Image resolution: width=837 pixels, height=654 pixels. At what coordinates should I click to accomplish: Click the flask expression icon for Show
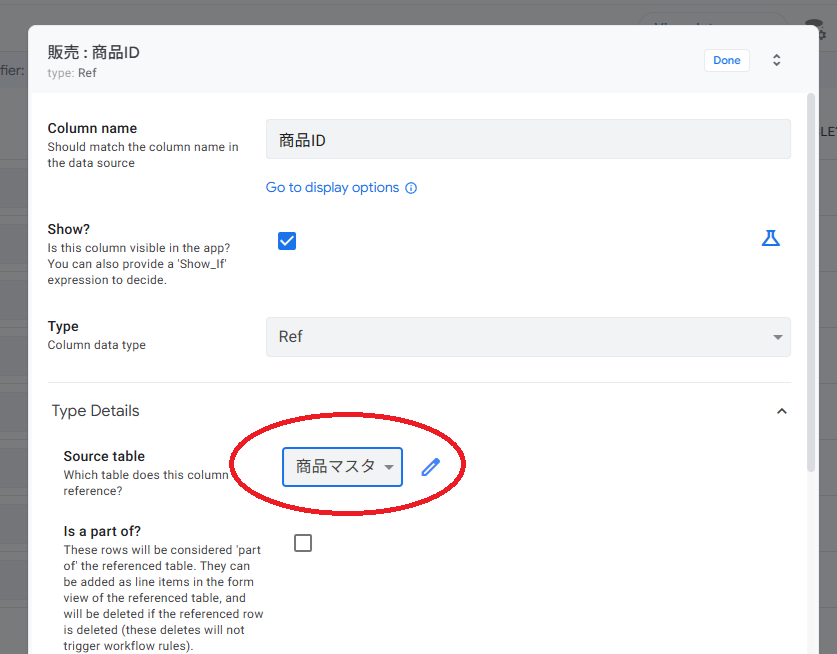pos(770,239)
